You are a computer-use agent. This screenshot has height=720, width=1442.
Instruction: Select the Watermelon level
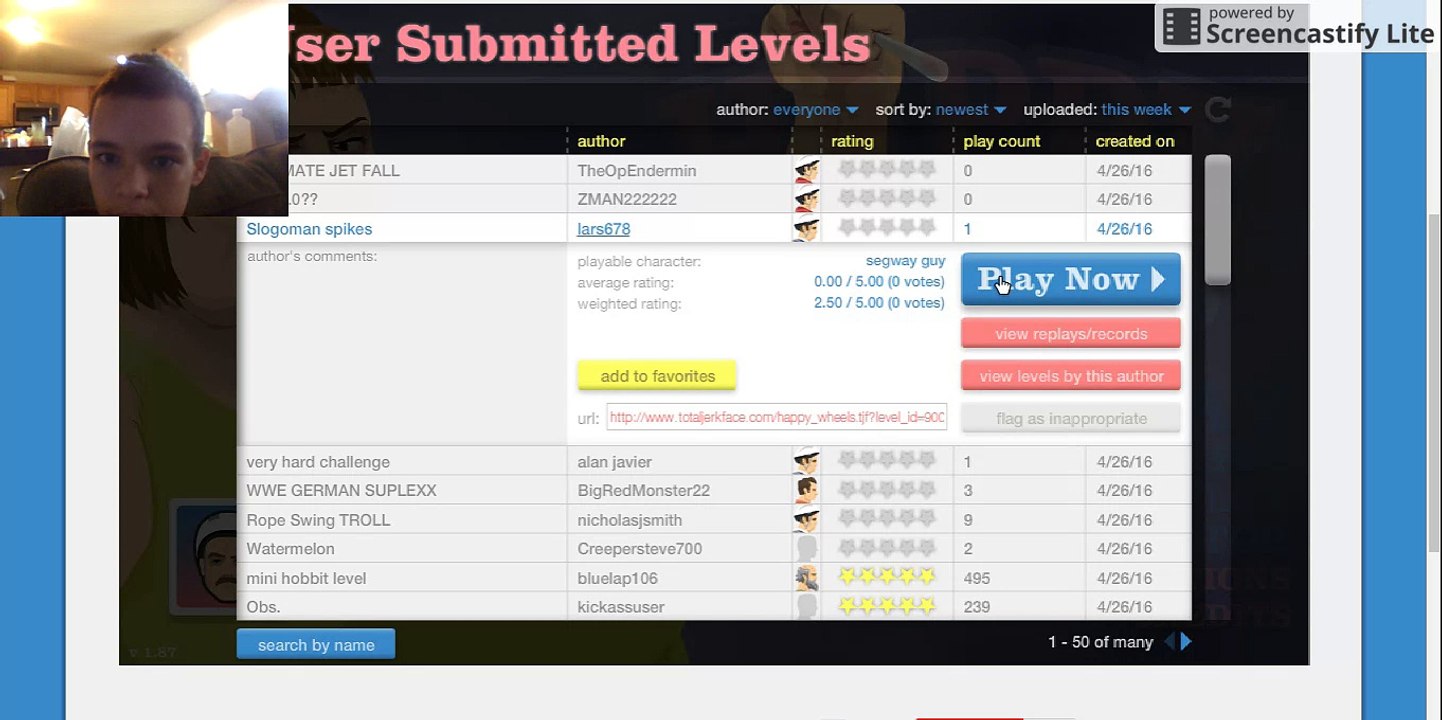tap(714, 548)
